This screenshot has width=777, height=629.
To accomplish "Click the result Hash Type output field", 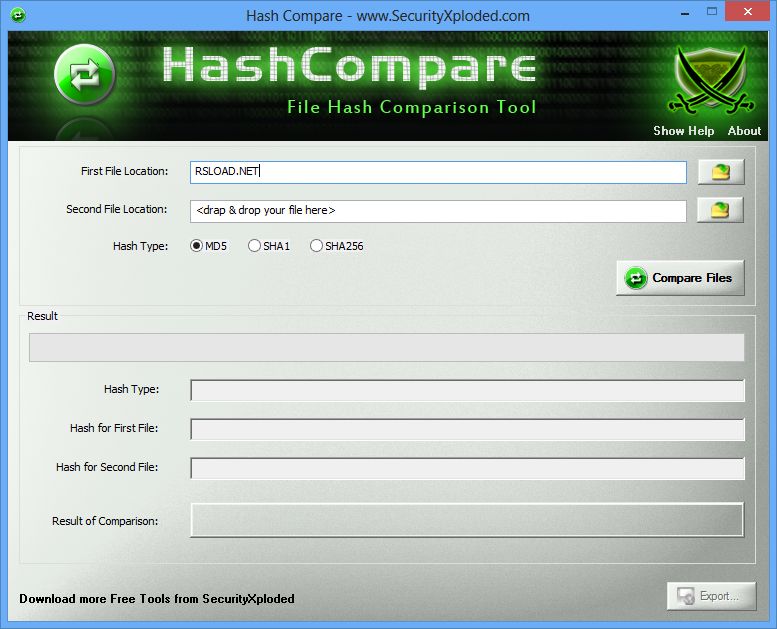I will tap(467, 391).
